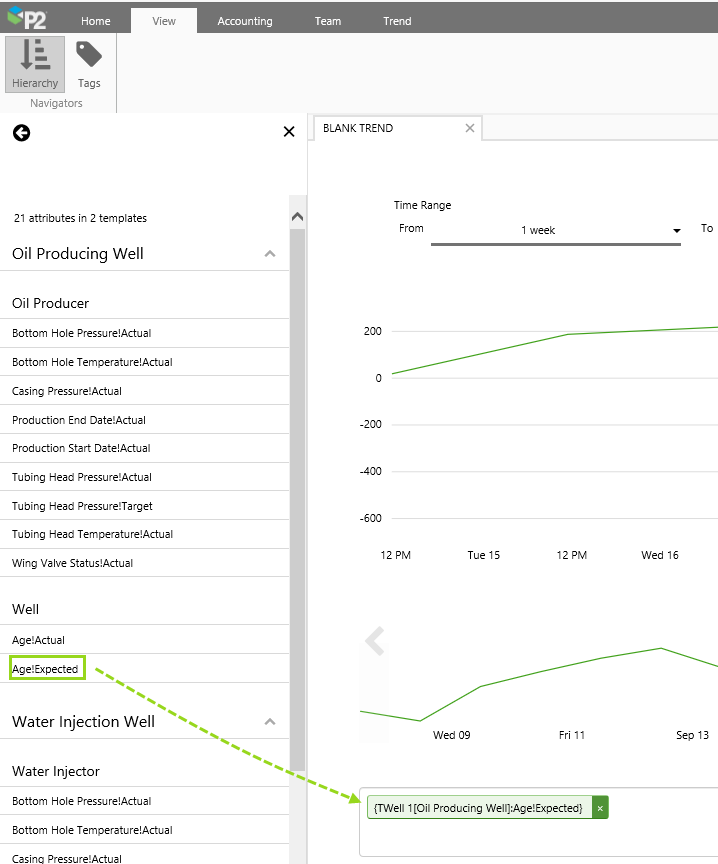The image size is (718, 864).
Task: Open the 1 week time range dropdown
Action: click(x=676, y=231)
